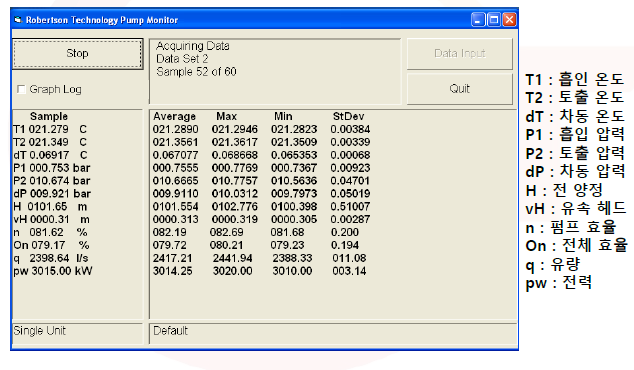Viewport: 634px width, 370px height.
Task: Click max value 080.21
Action: [x=226, y=246]
